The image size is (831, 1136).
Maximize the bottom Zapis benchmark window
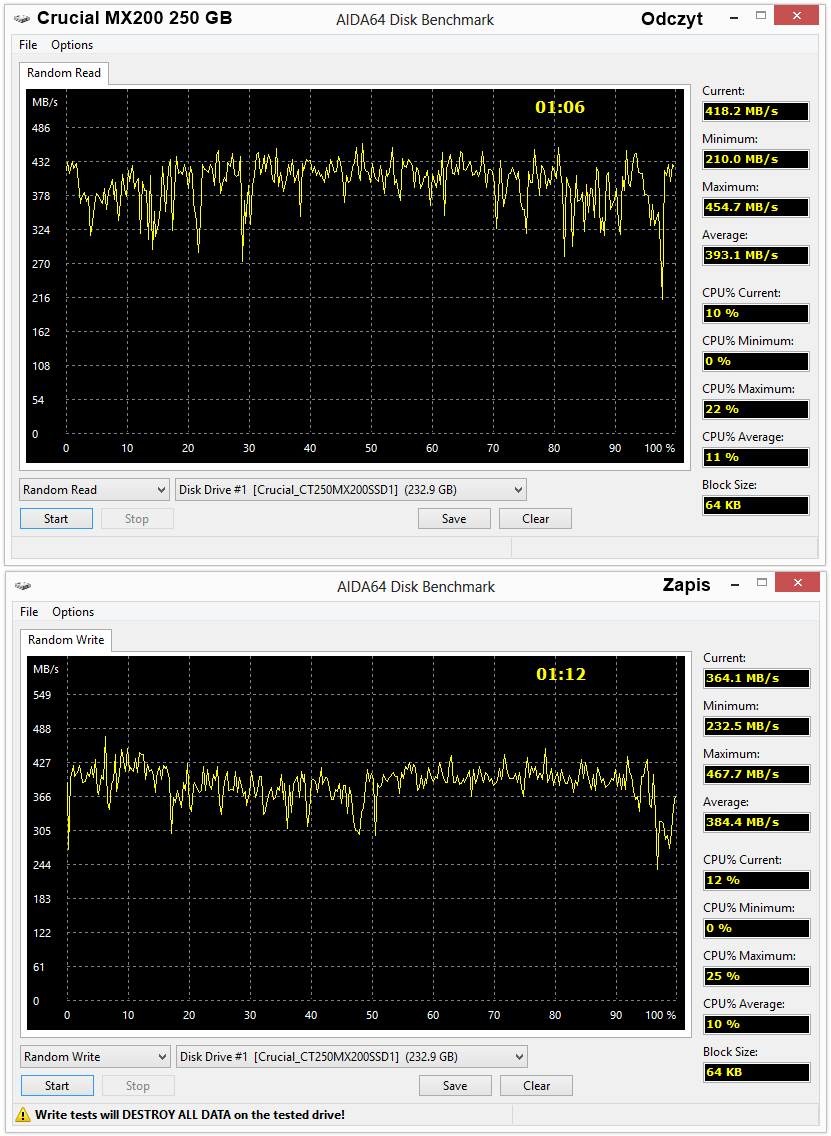(761, 582)
